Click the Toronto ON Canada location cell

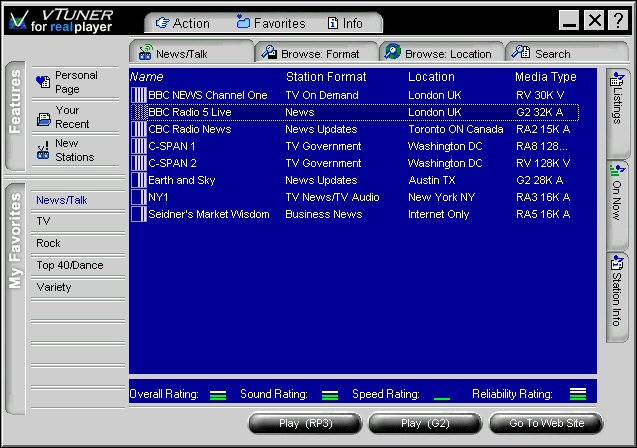(455, 129)
